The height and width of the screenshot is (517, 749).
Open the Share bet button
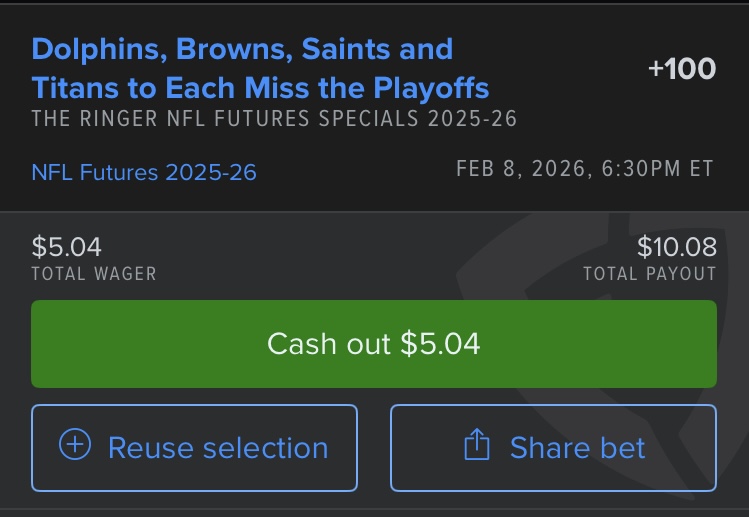pos(553,448)
